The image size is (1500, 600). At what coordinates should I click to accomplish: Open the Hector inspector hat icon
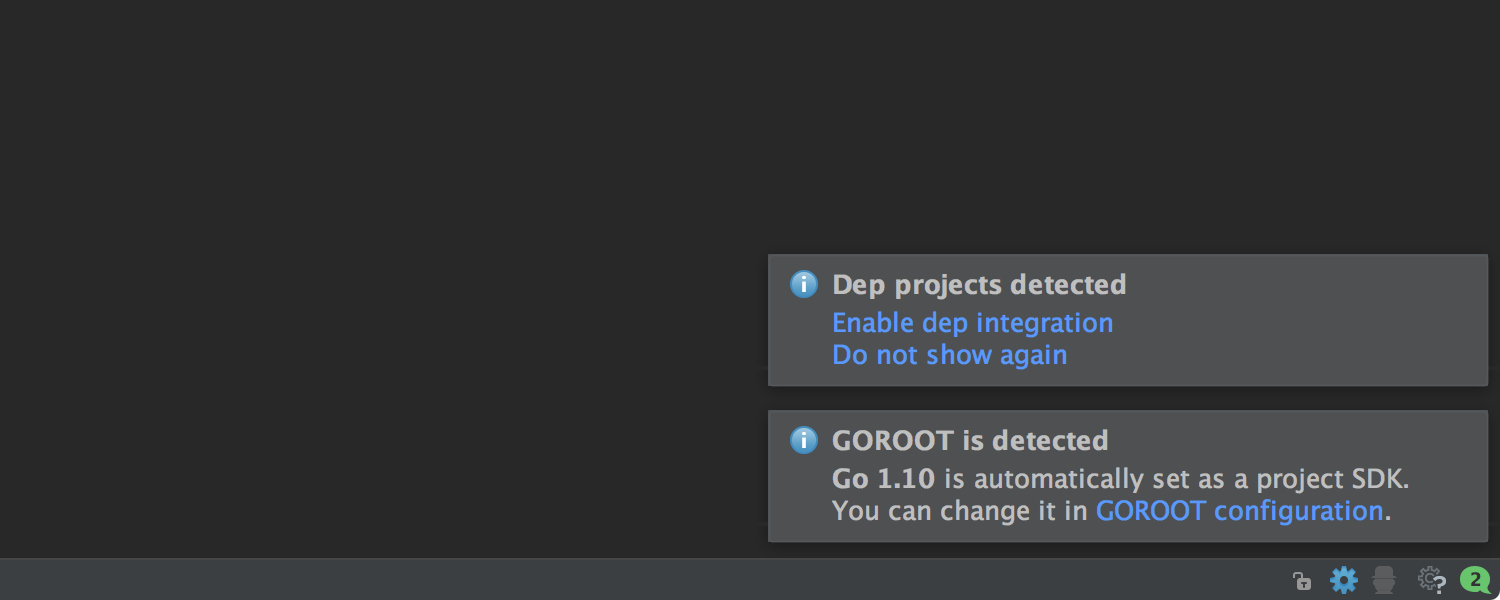click(1384, 580)
